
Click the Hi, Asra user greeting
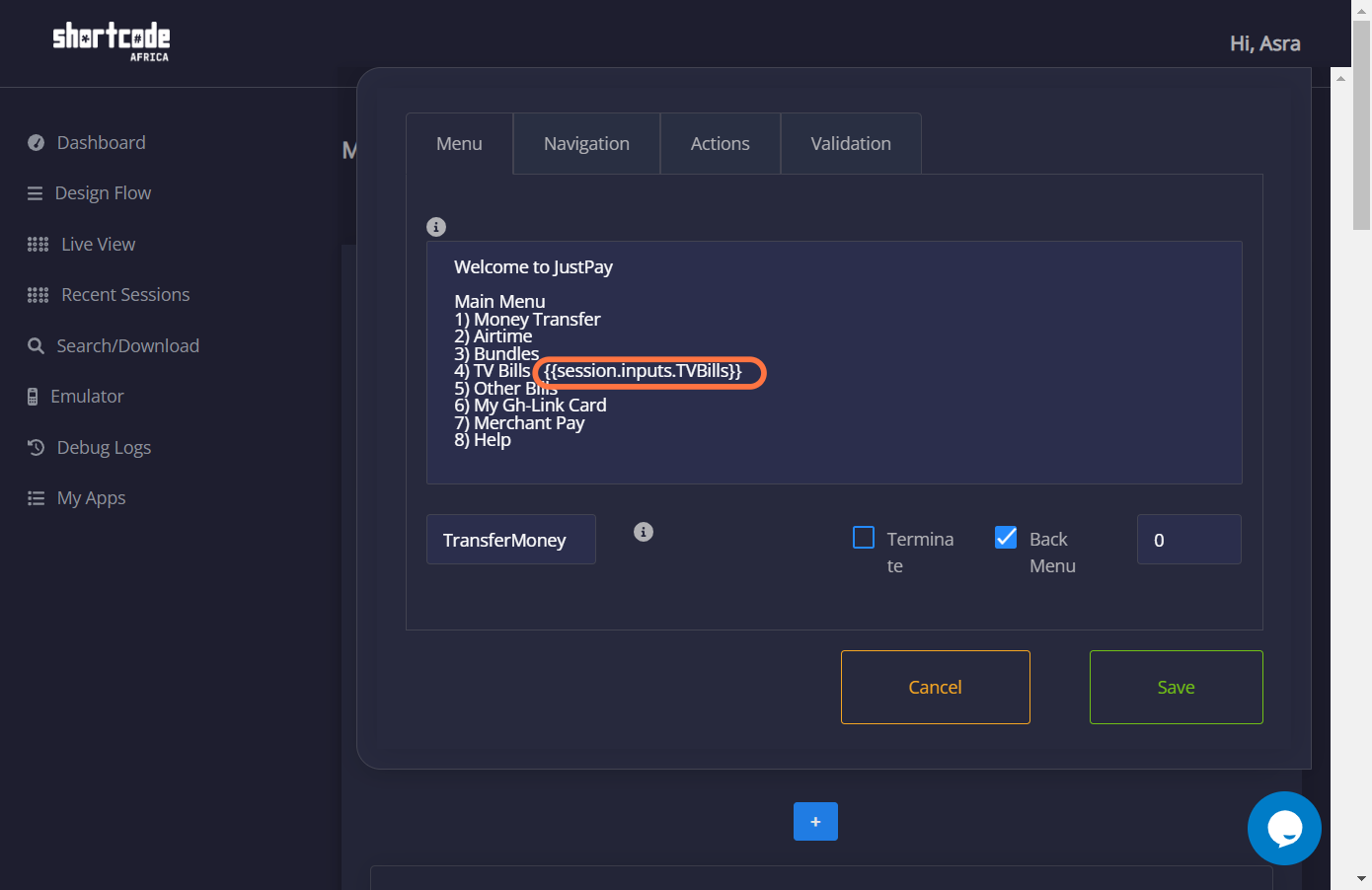tap(1264, 43)
